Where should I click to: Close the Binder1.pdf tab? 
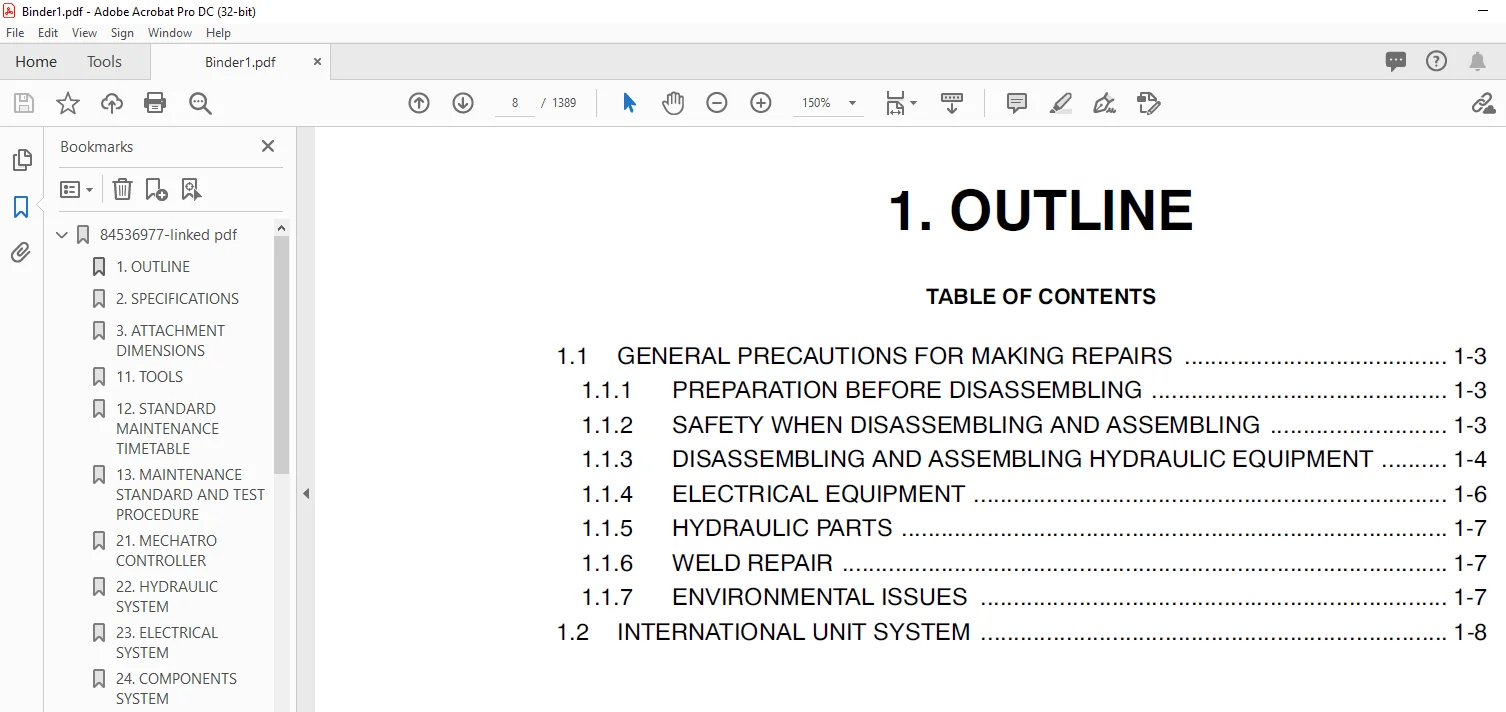coord(318,61)
